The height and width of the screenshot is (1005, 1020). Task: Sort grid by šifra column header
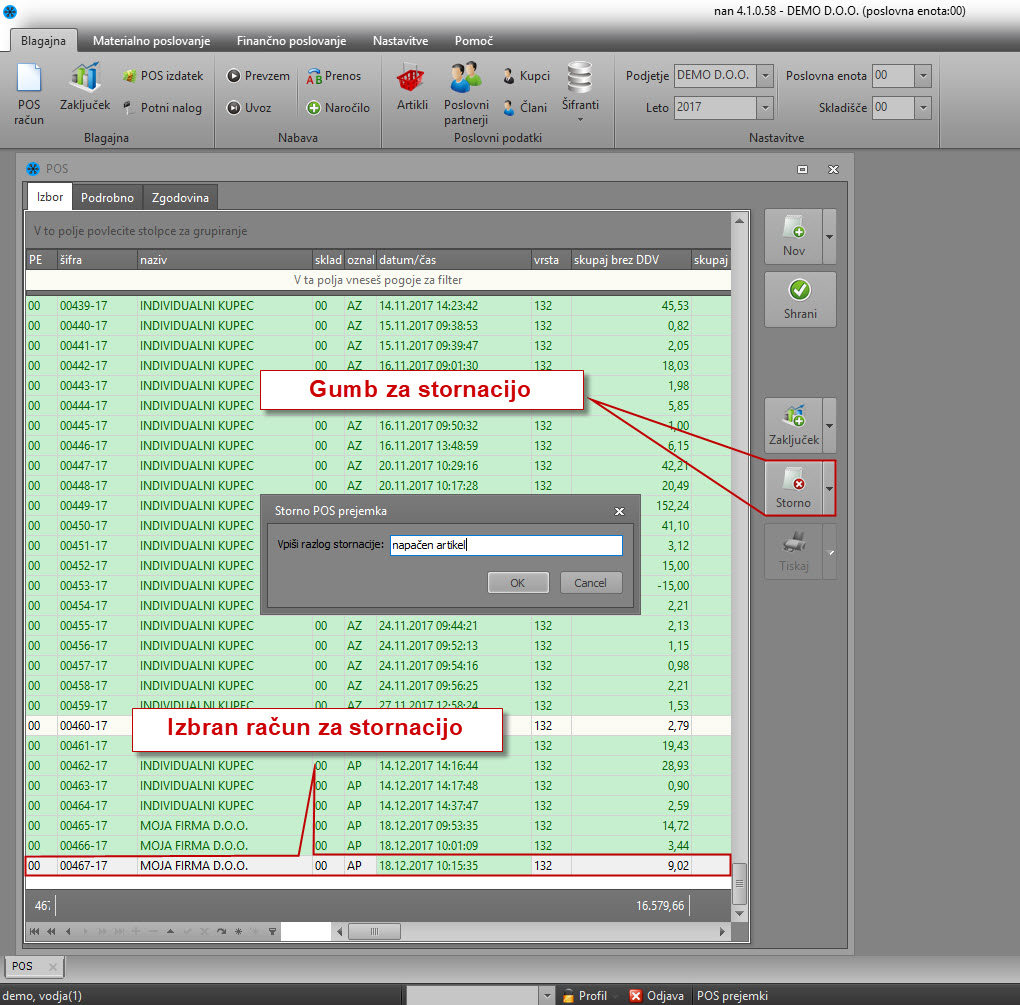point(97,260)
